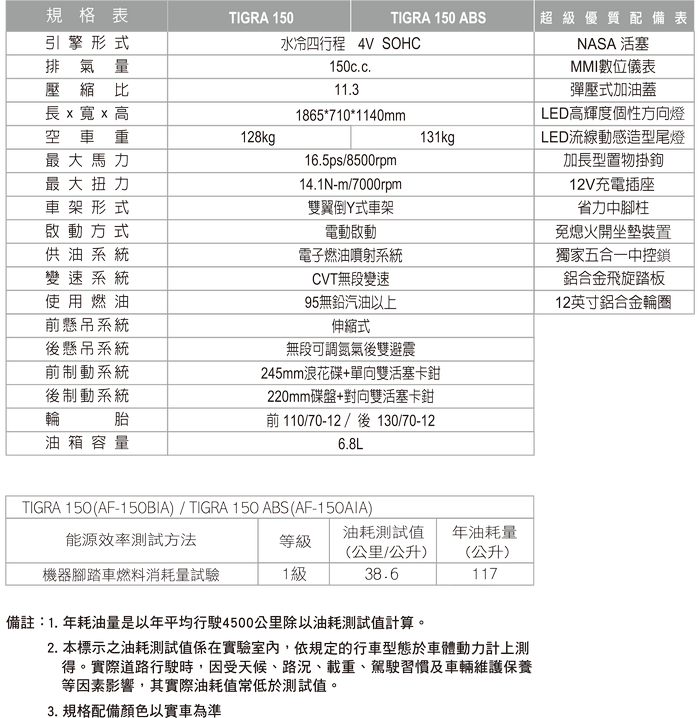Screen dimensions: 700x718
Task: Click the 供油系統 row label
Action: (x=87, y=255)
